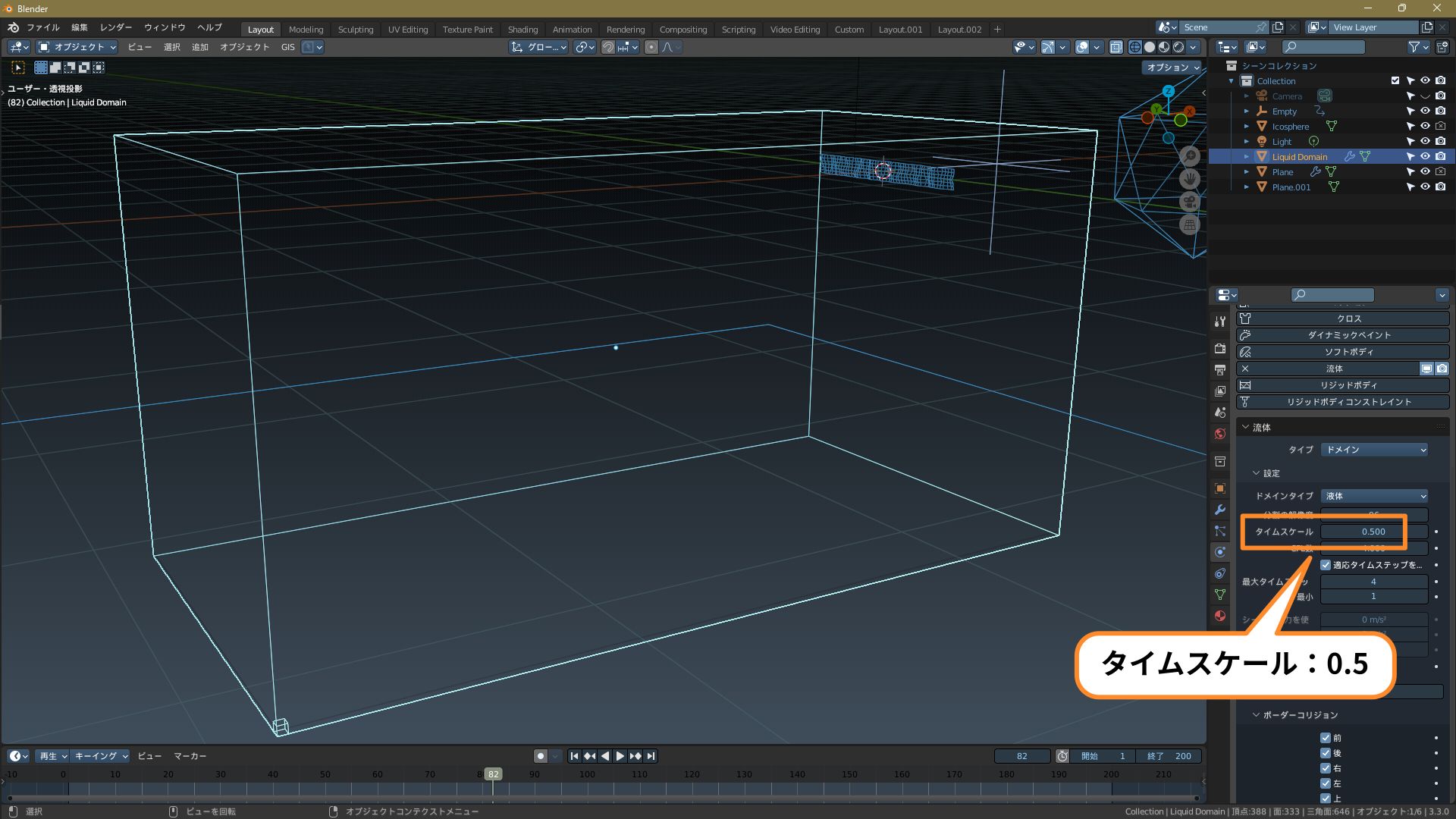Add クロス physics to the object
Screen dimensions: 1456x819
[x=1342, y=318]
